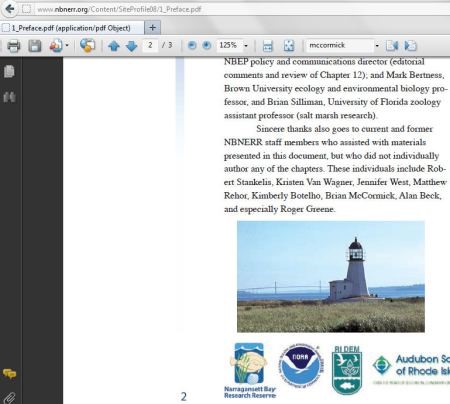The width and height of the screenshot is (450, 404).
Task: Click the collaborate/share globe icon
Action: 87,45
